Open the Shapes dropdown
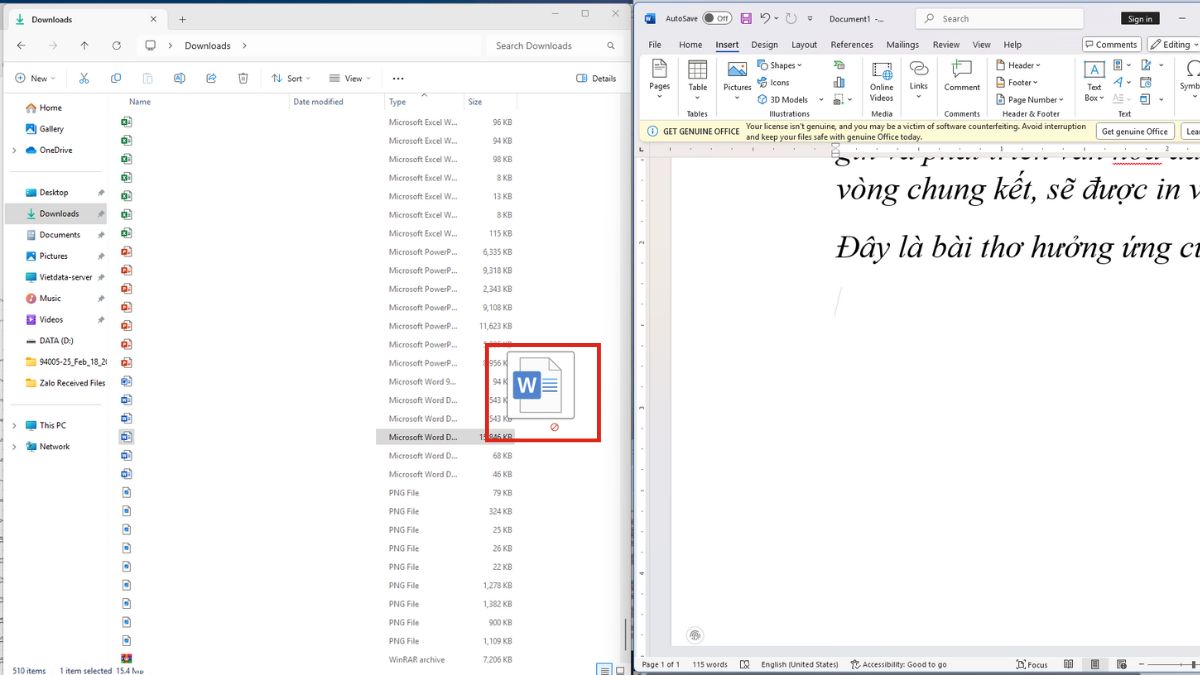Screen dimensions: 1200x675 click(x=781, y=64)
